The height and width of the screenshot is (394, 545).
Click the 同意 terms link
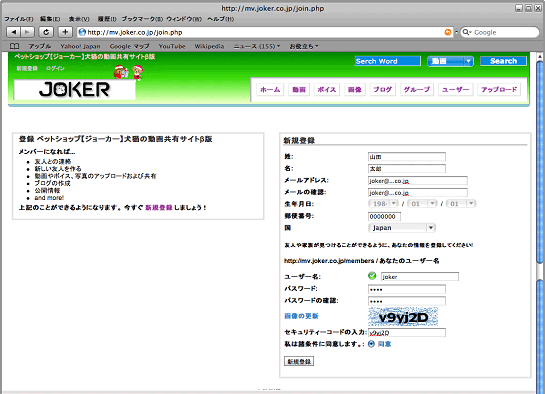tap(385, 344)
